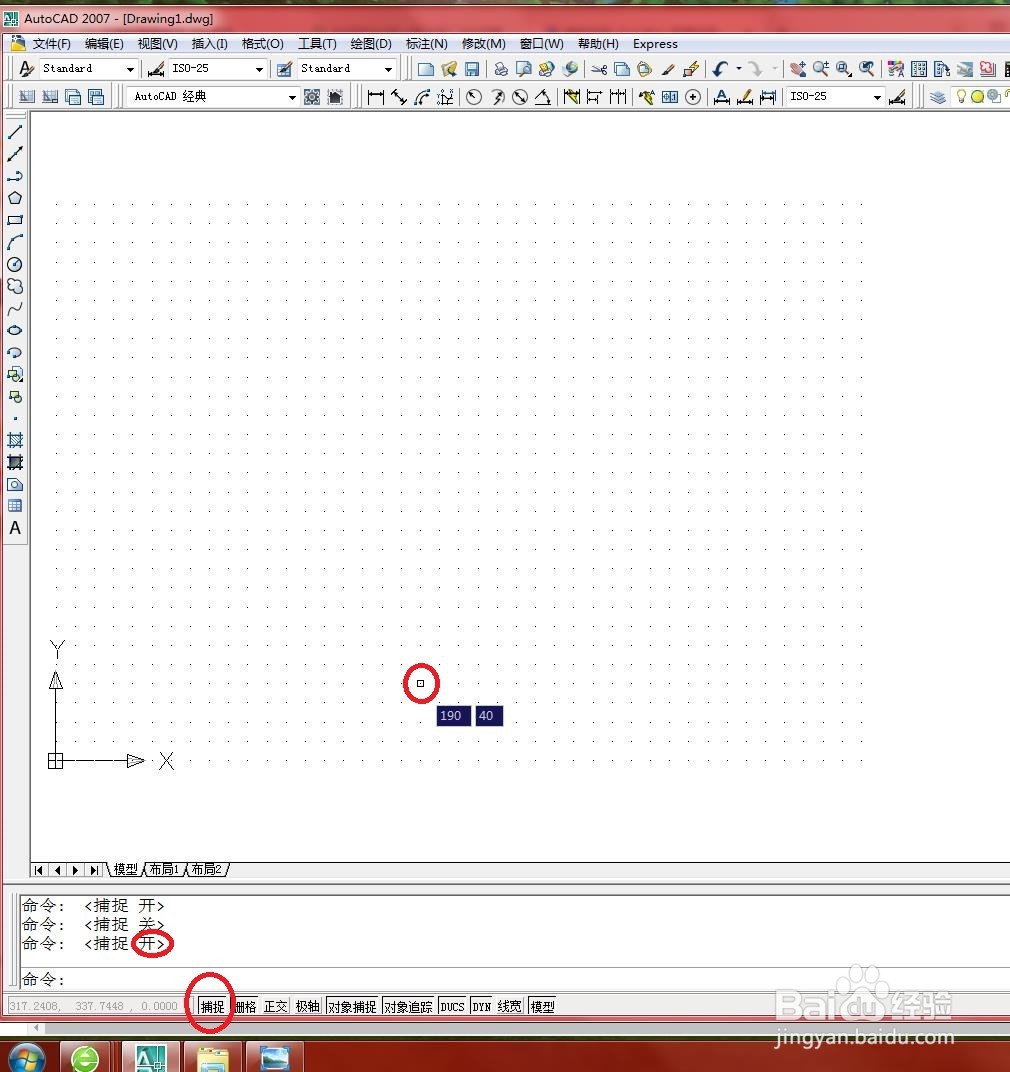This screenshot has height=1072, width=1010.
Task: Select the Ellipse draw tool
Action: [15, 330]
